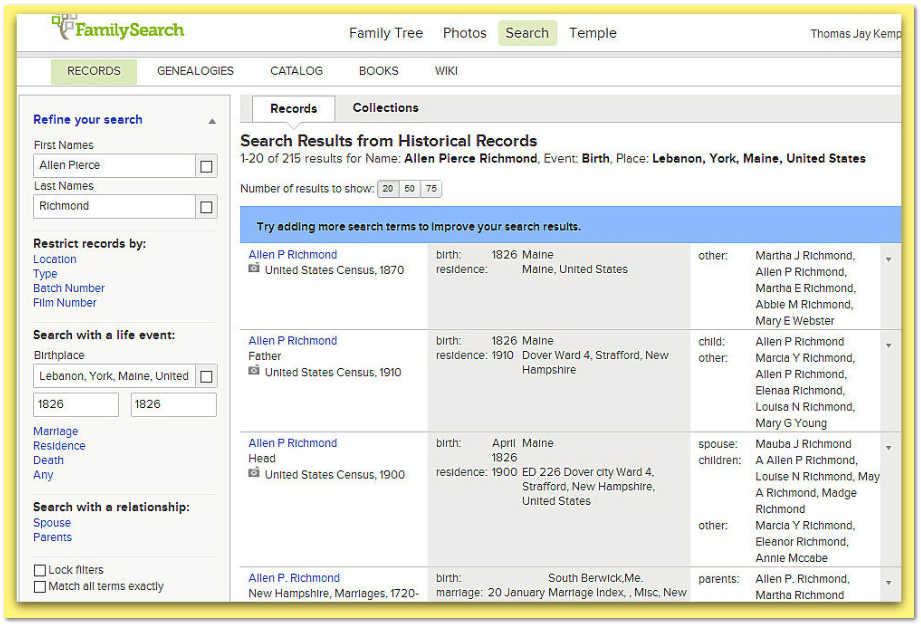Open Allen P. Richmond marriage record
Viewport: 921px width, 625px height.
[x=294, y=578]
